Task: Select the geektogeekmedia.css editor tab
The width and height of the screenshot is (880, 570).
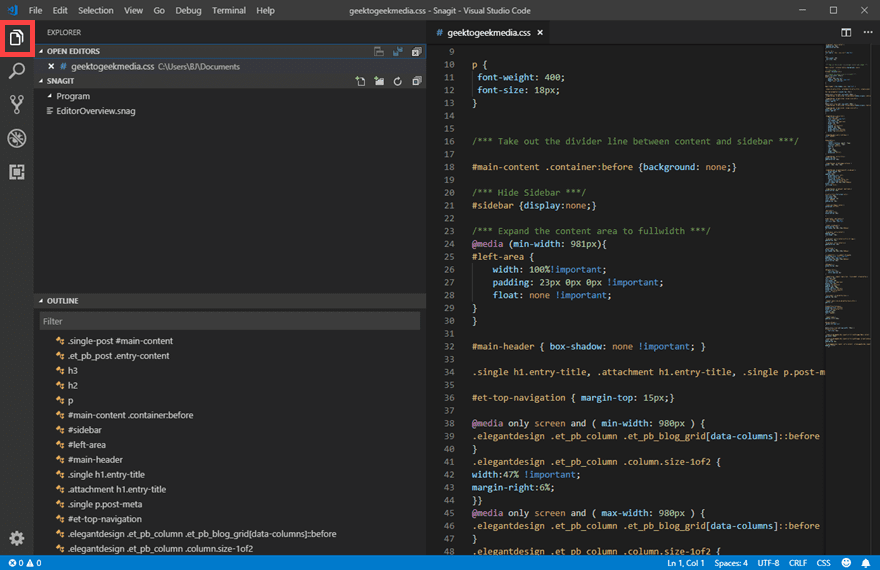Action: (488, 33)
